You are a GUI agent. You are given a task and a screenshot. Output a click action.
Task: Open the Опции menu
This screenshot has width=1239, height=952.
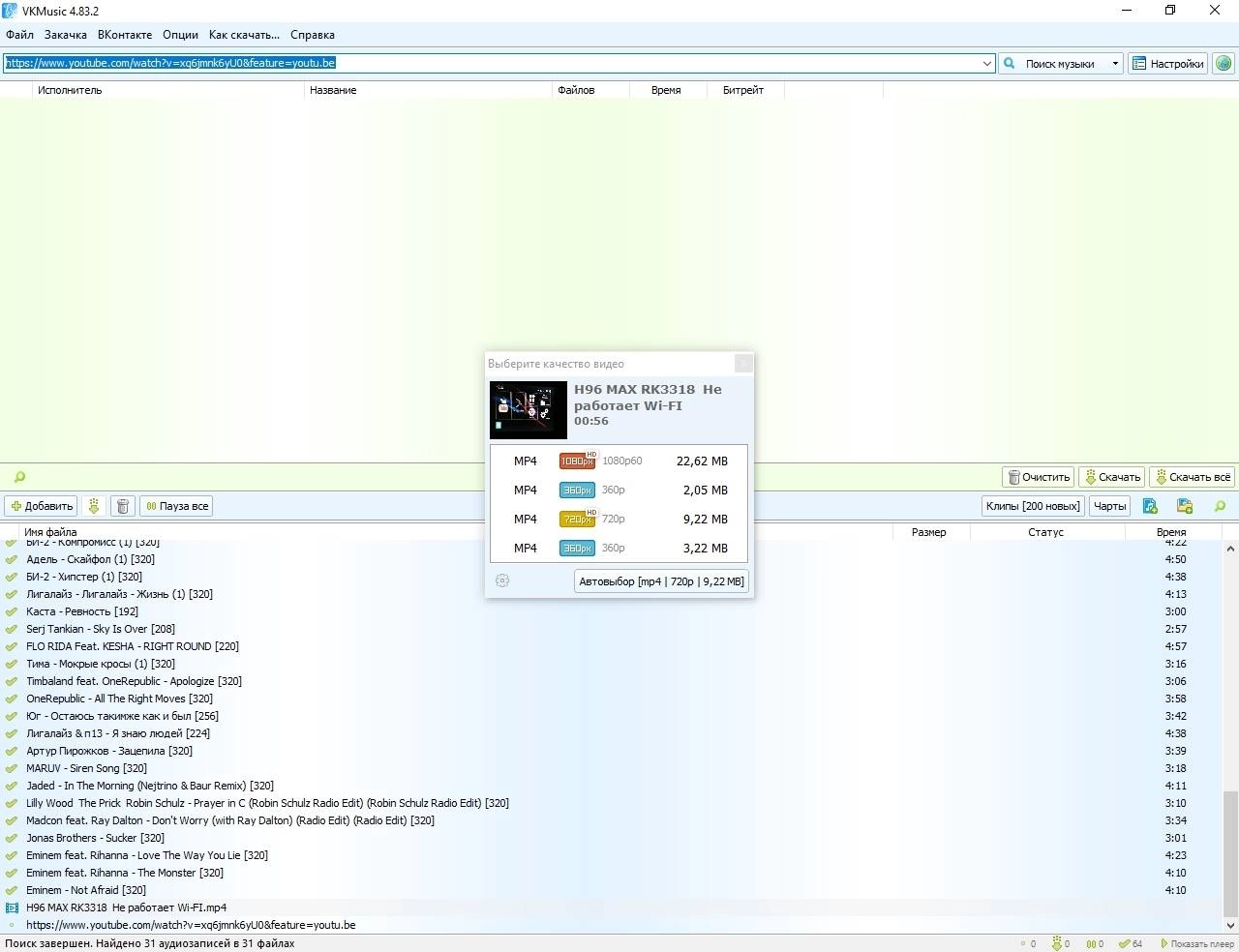(180, 35)
